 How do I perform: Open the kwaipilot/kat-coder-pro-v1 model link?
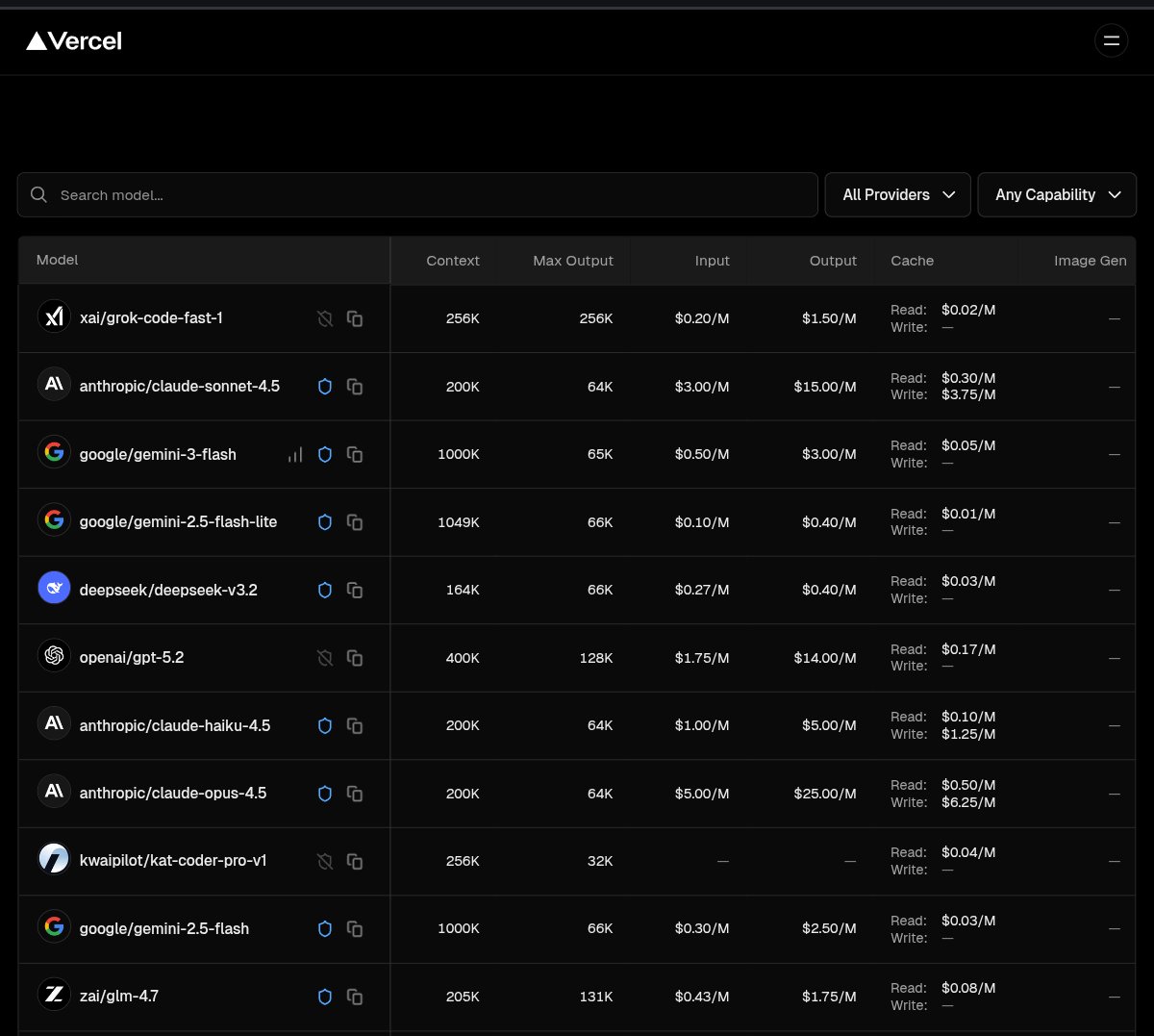(x=173, y=860)
